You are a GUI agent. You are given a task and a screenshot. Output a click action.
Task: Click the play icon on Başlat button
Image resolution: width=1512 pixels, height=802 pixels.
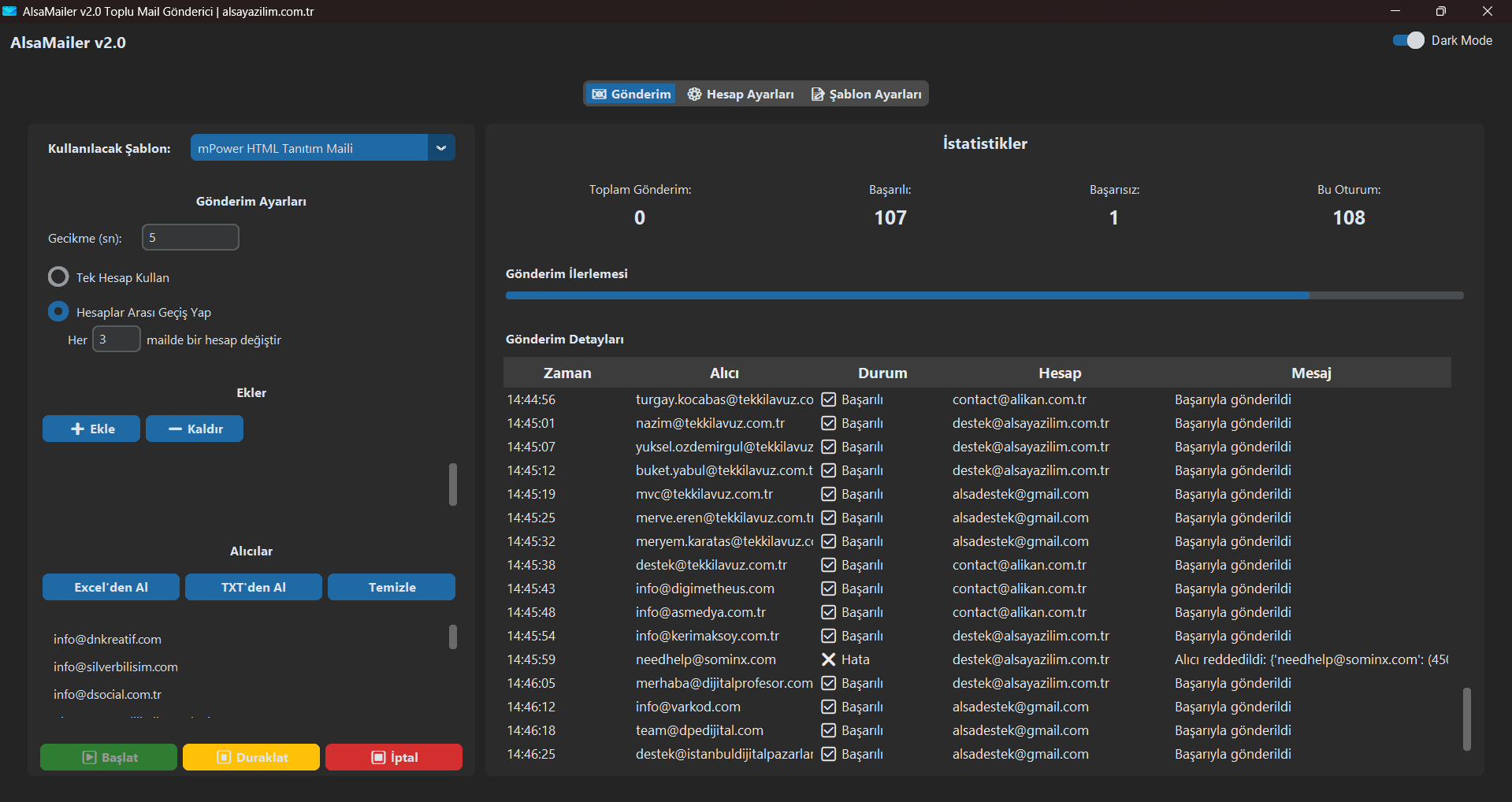coord(89,757)
